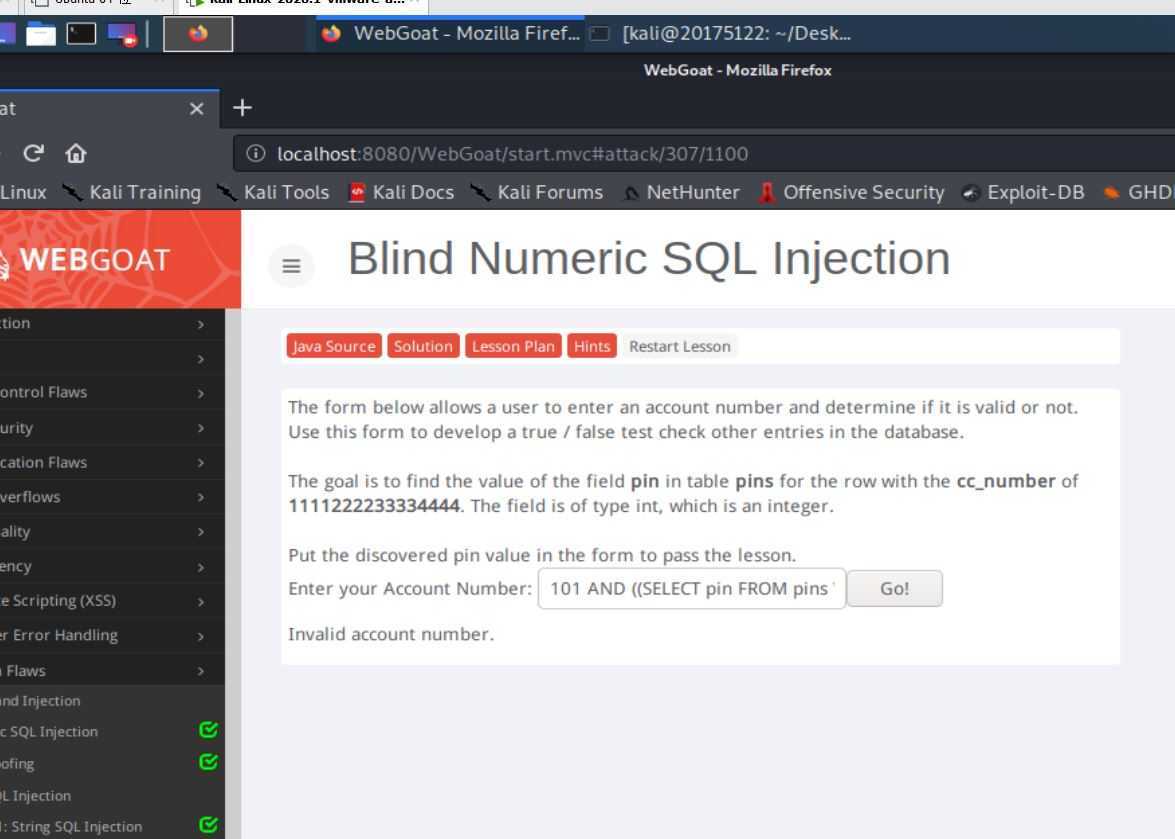View site information icon in address bar
Image resolution: width=1175 pixels, height=839 pixels.
(x=256, y=153)
